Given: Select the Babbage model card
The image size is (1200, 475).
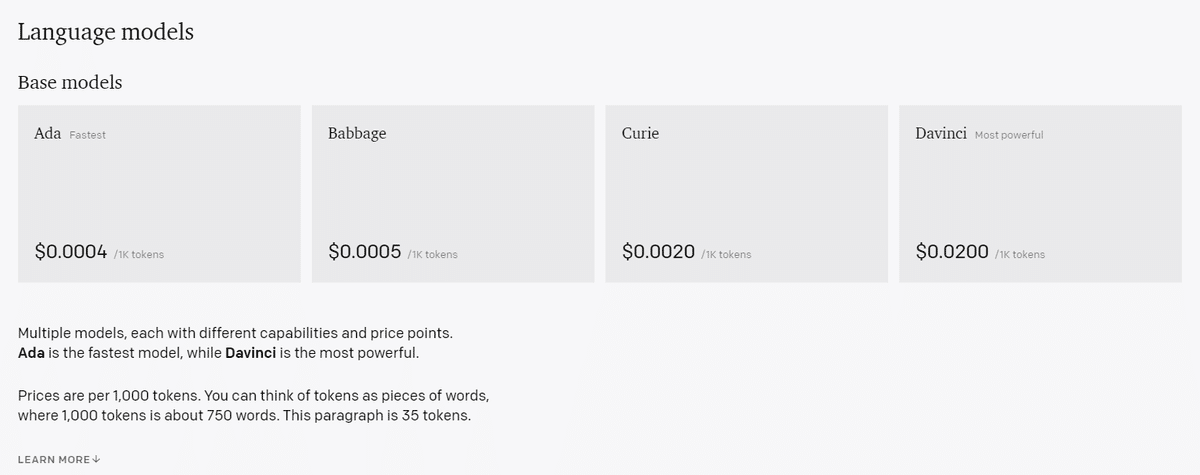Looking at the screenshot, I should pos(453,194).
